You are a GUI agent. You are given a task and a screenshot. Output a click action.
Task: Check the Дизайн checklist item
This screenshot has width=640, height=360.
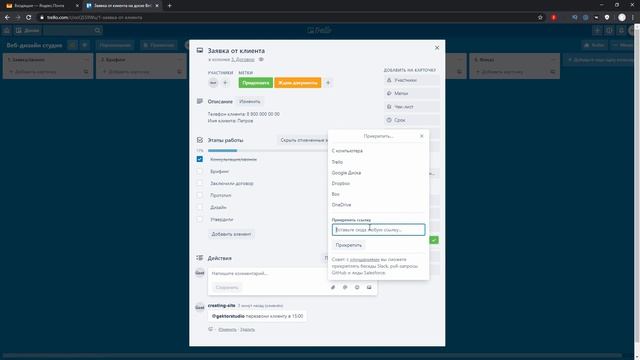(200, 207)
